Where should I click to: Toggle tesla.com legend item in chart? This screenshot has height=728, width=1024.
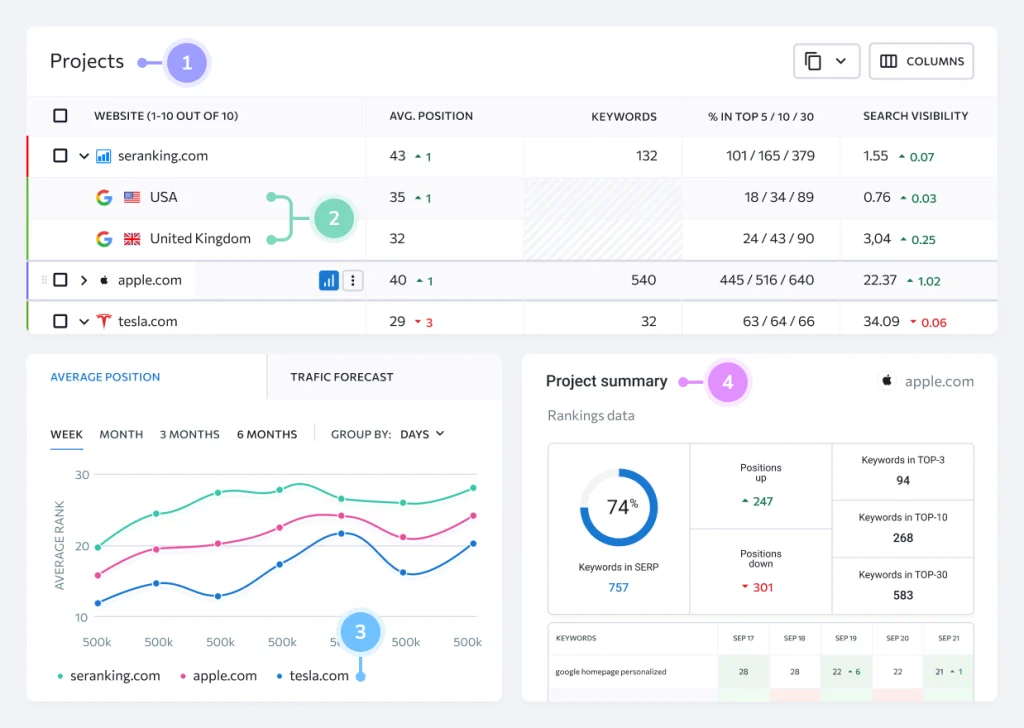click(x=313, y=676)
